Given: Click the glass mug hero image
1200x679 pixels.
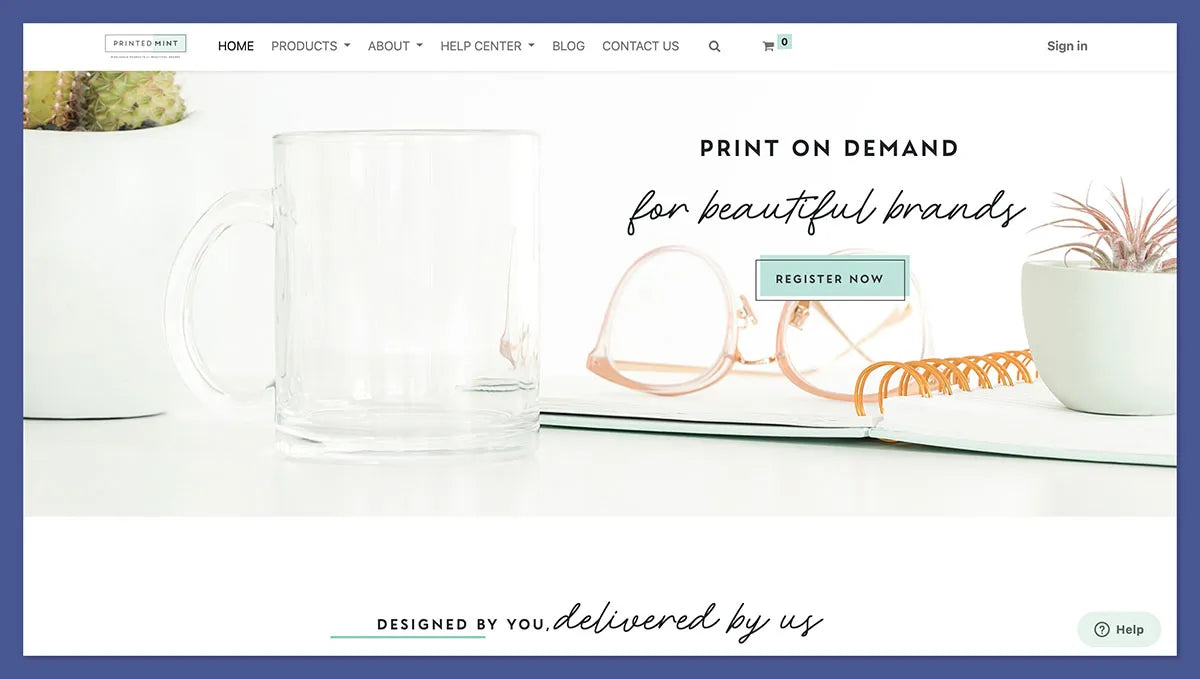Looking at the screenshot, I should 355,295.
